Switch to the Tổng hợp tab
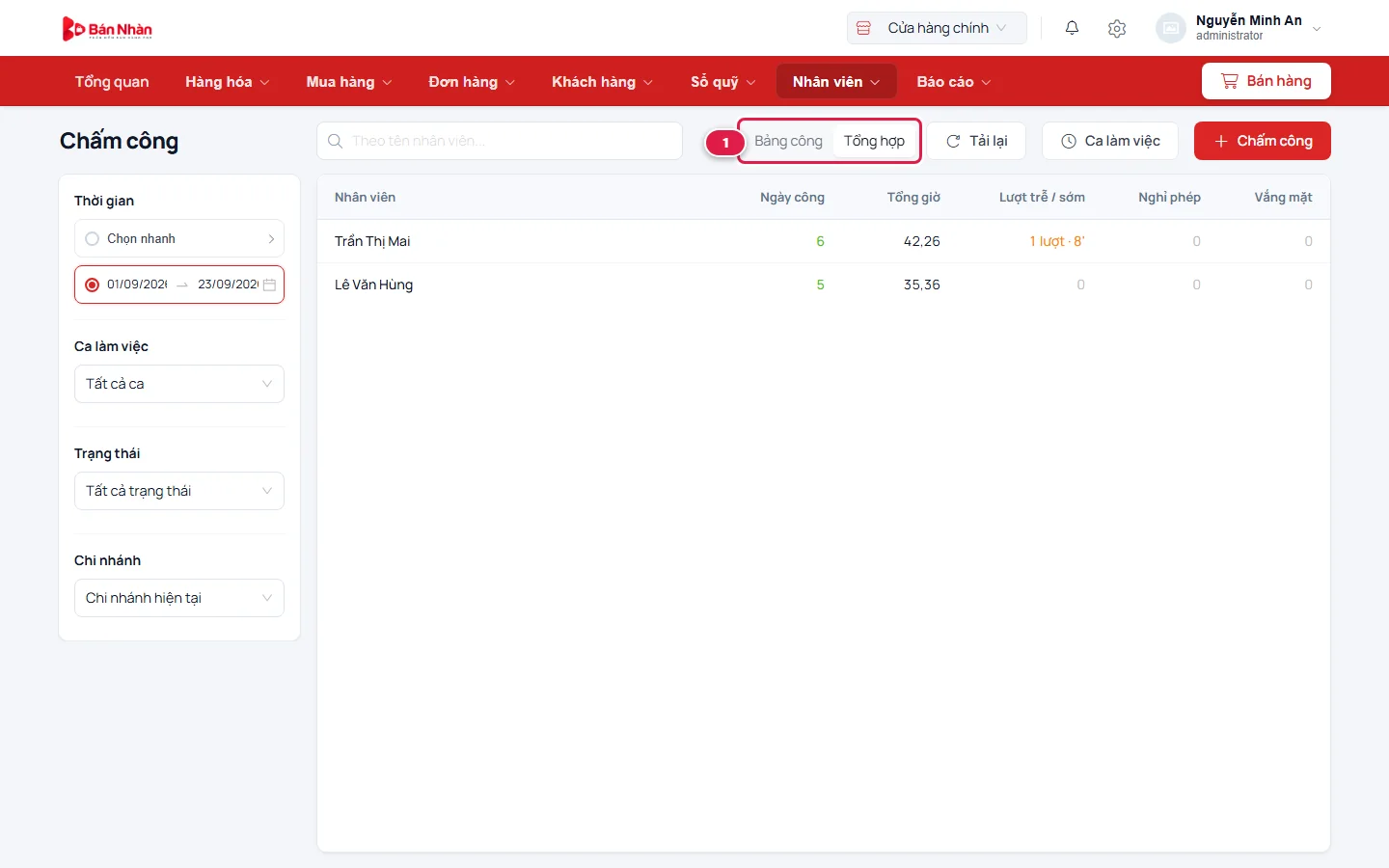1389x868 pixels. pyautogui.click(x=874, y=141)
